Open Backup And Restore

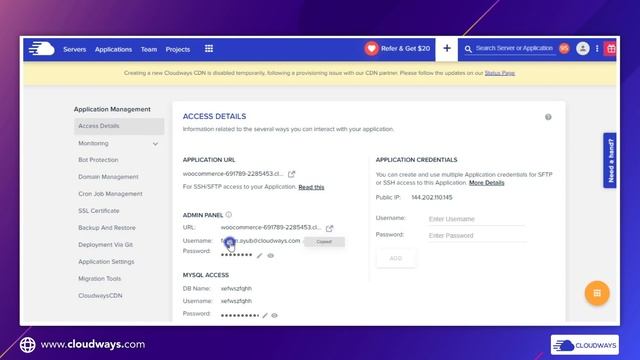[107, 228]
